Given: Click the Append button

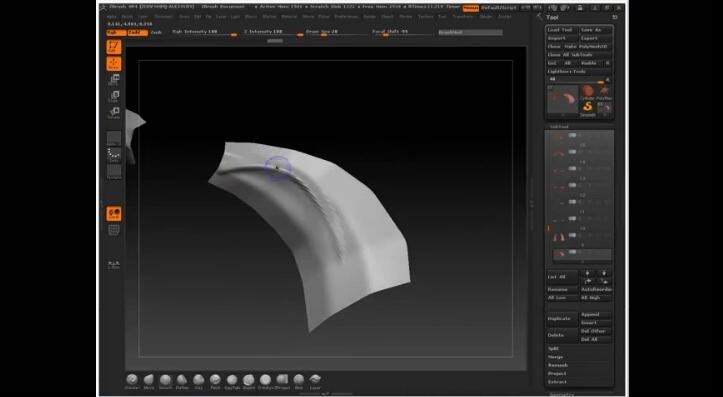Looking at the screenshot, I should 596,314.
